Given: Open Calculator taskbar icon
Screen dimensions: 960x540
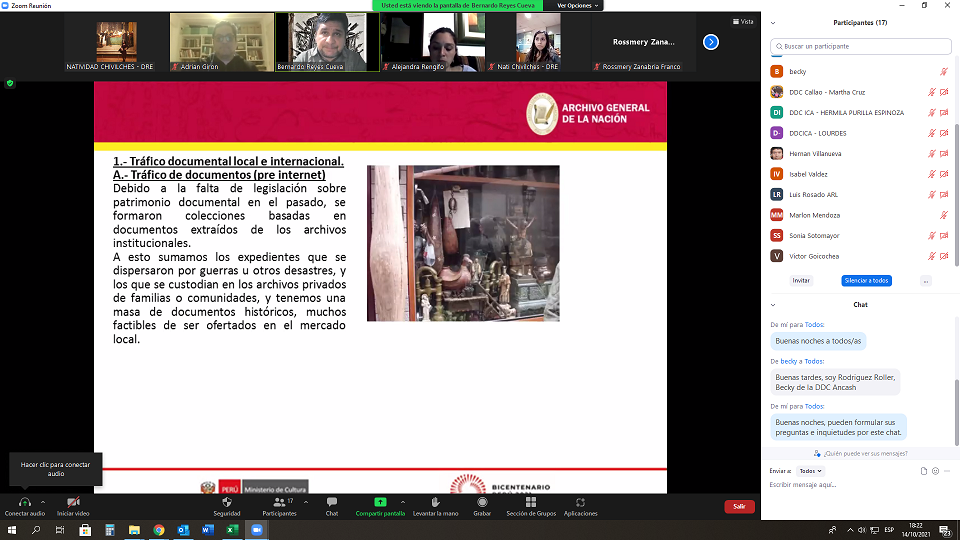Looking at the screenshot, I should click(110, 530).
